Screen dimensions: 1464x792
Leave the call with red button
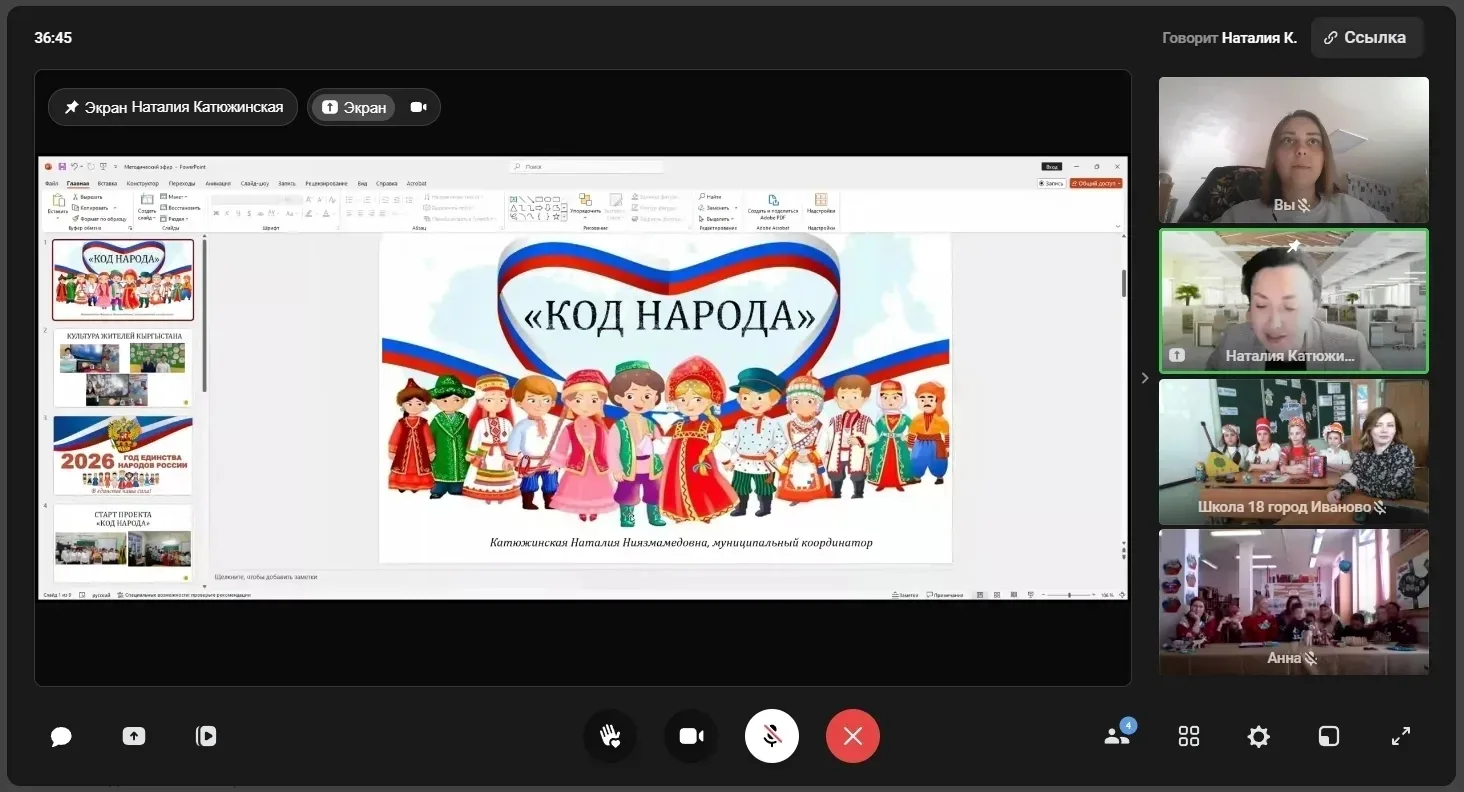coord(853,737)
